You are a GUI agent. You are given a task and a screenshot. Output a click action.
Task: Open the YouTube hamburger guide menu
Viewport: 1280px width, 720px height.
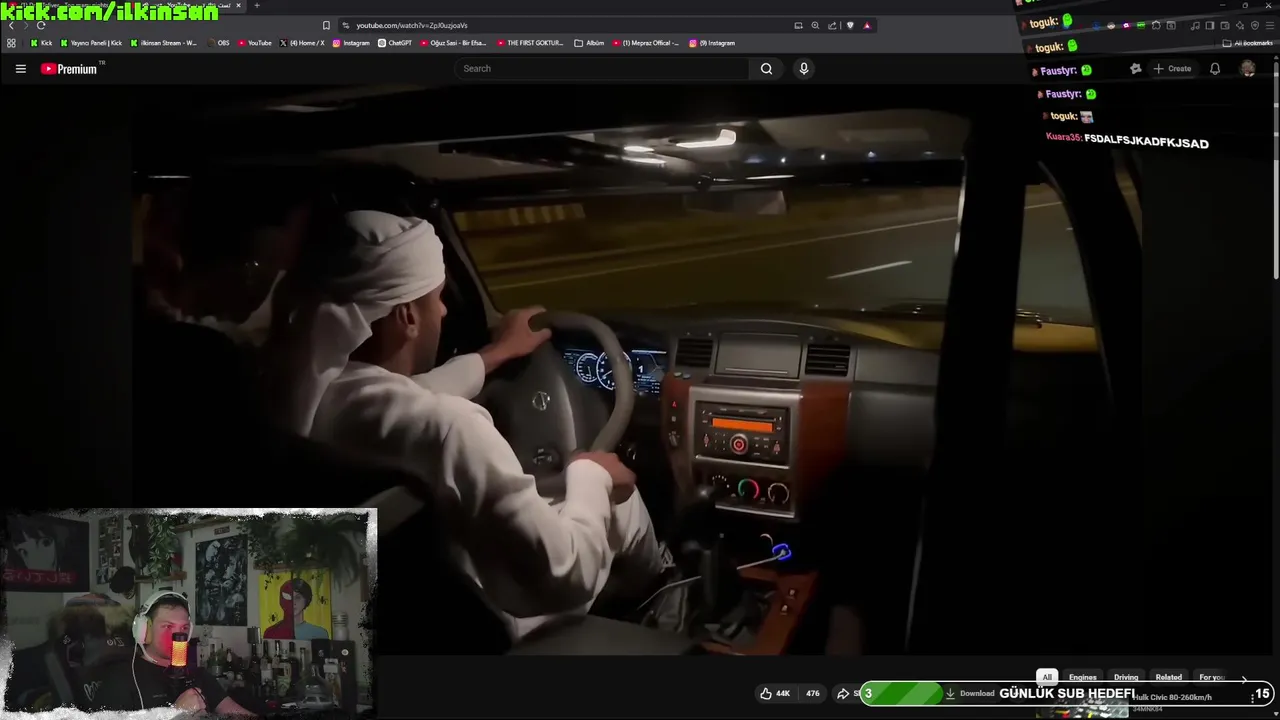click(20, 69)
